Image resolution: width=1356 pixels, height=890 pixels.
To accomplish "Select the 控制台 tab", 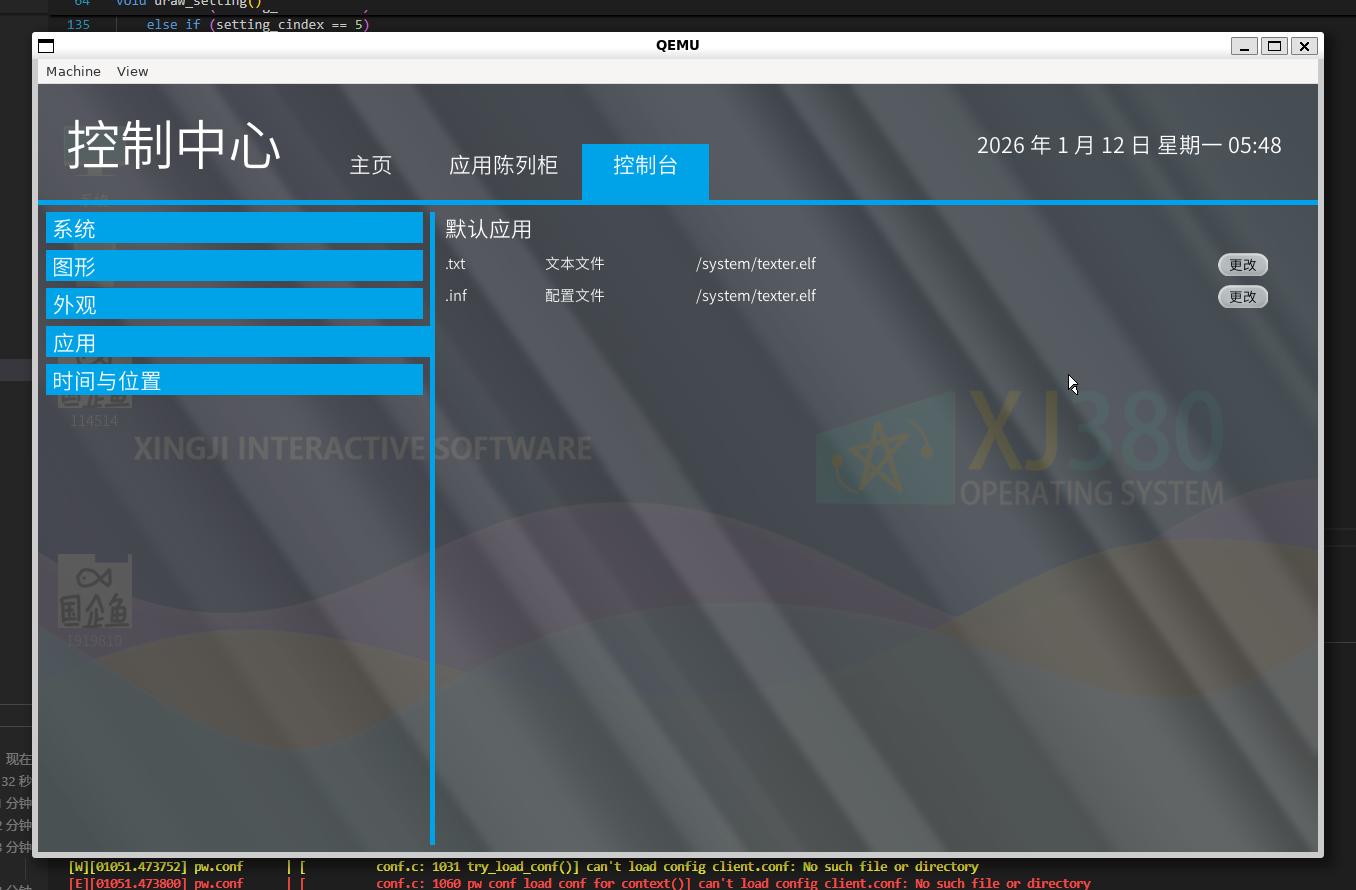I will point(645,166).
